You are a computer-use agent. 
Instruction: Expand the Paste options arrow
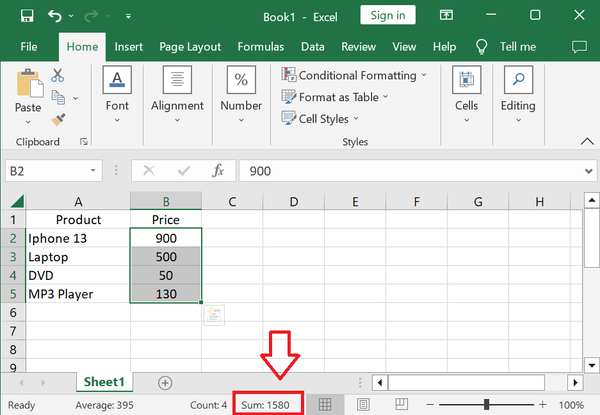[x=28, y=122]
